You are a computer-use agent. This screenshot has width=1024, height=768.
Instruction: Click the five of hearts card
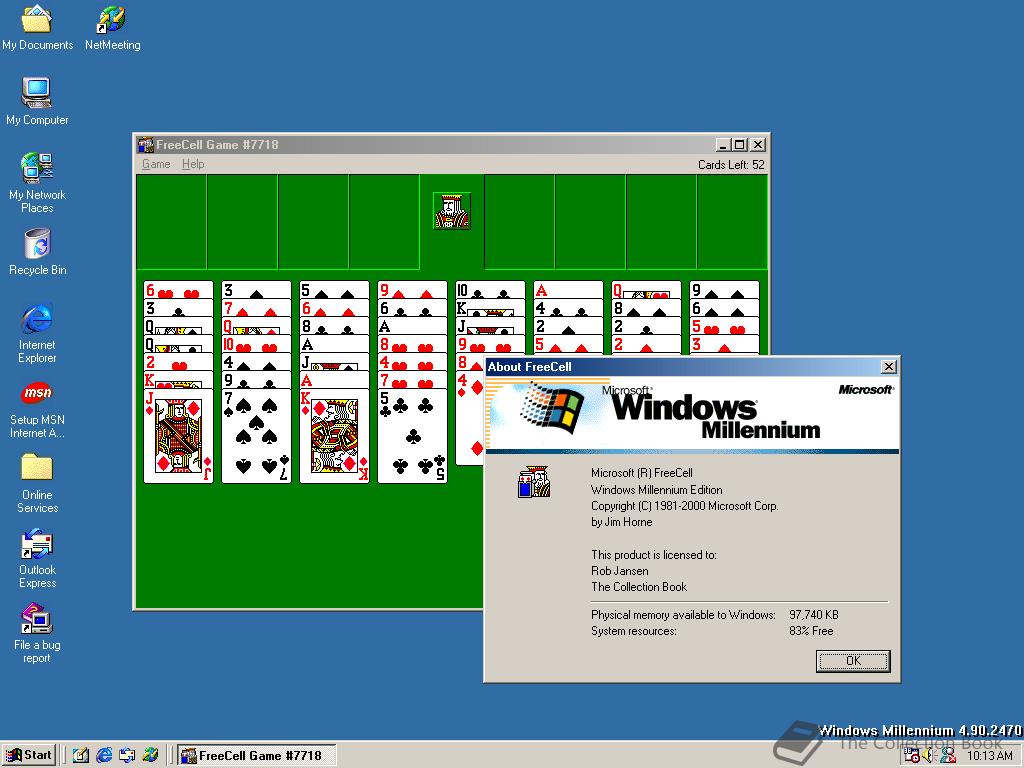point(724,326)
